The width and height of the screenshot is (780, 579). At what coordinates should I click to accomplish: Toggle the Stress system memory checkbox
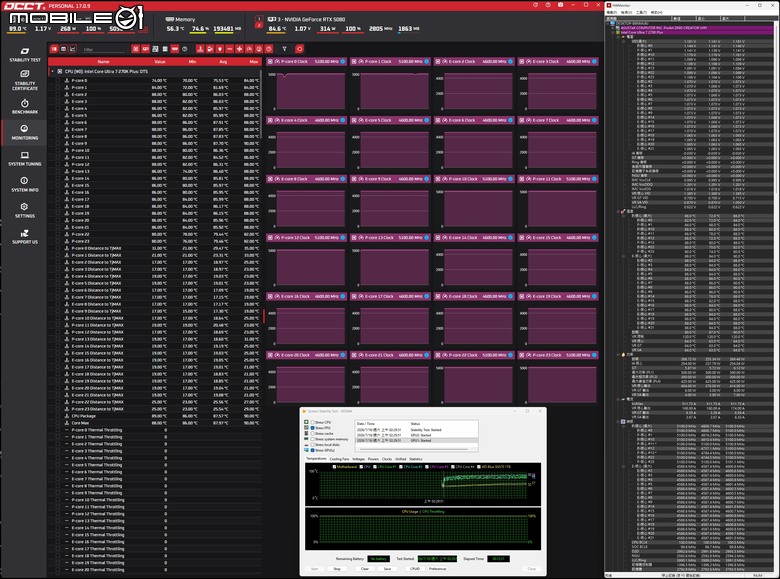[x=312, y=439]
